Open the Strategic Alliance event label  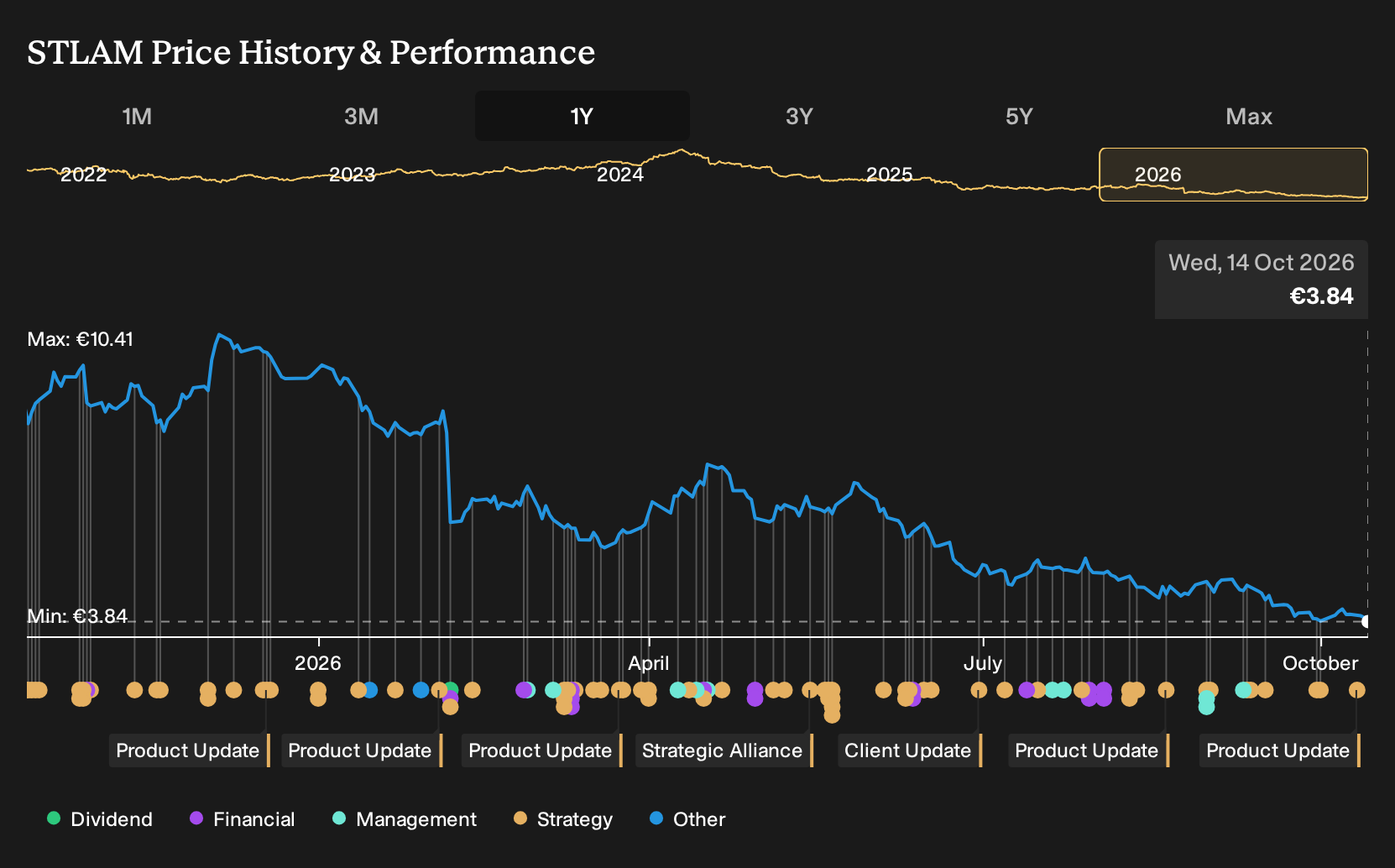coord(724,750)
